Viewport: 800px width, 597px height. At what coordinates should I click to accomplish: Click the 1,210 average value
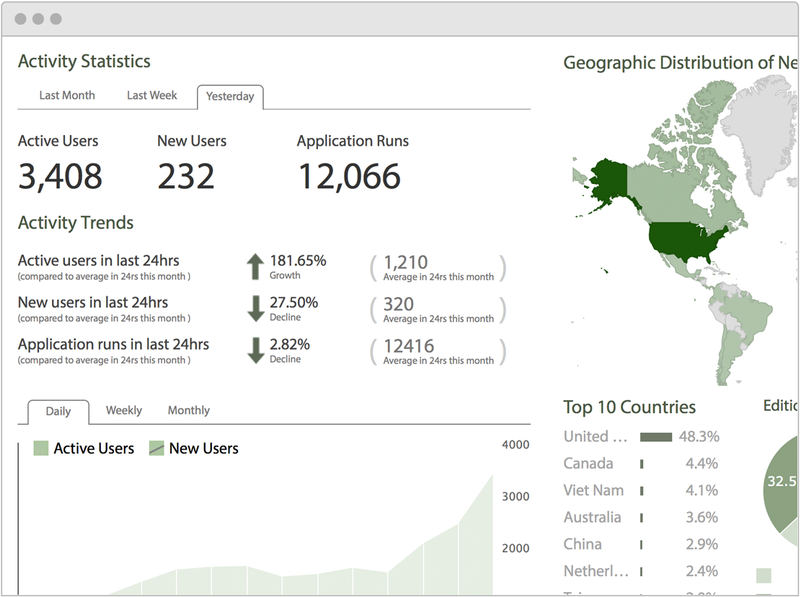(x=406, y=262)
